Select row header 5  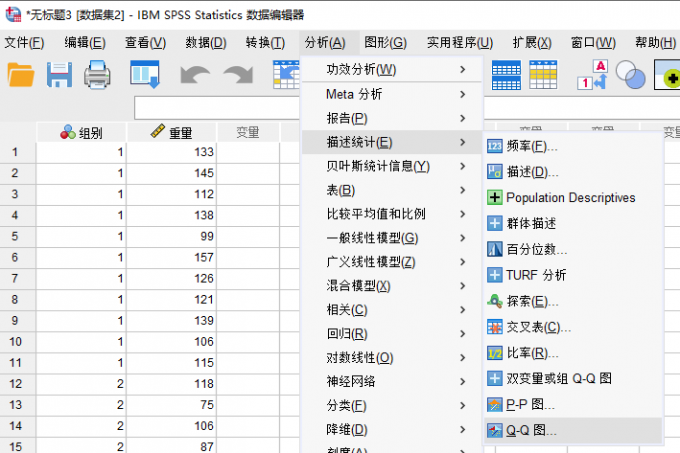point(17,236)
